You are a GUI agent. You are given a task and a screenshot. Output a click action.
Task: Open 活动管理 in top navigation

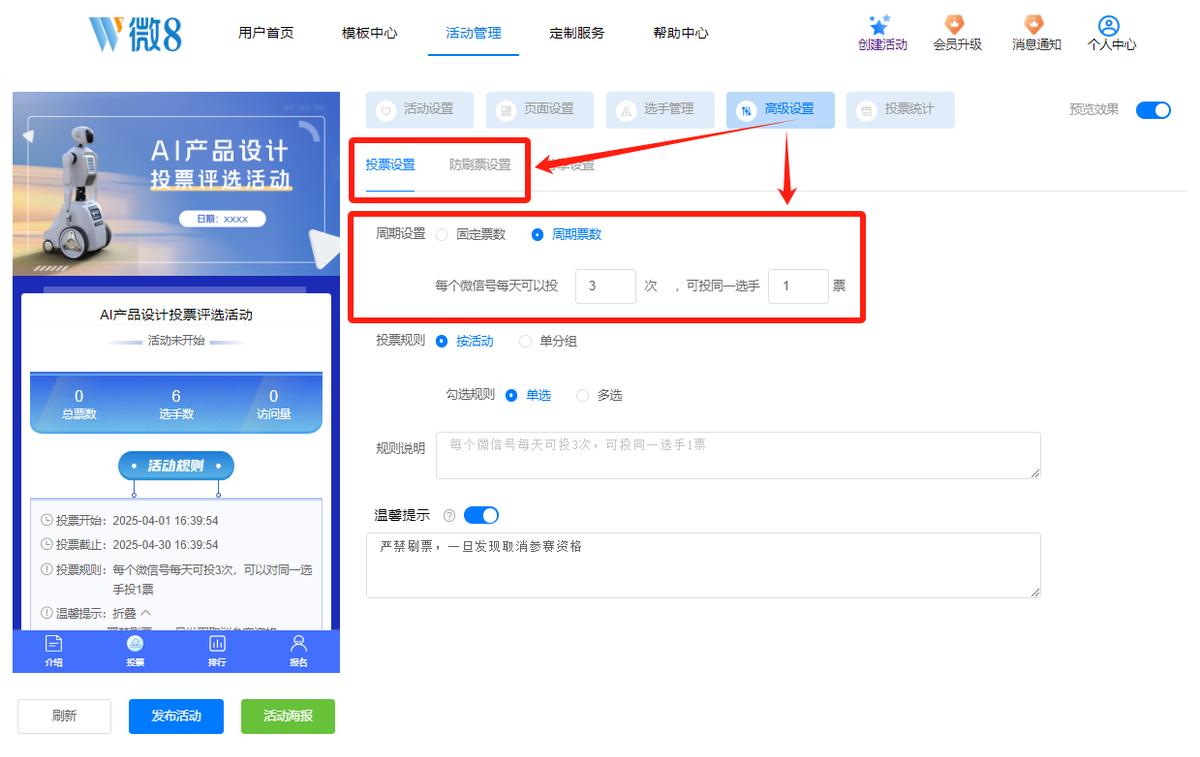coord(473,33)
